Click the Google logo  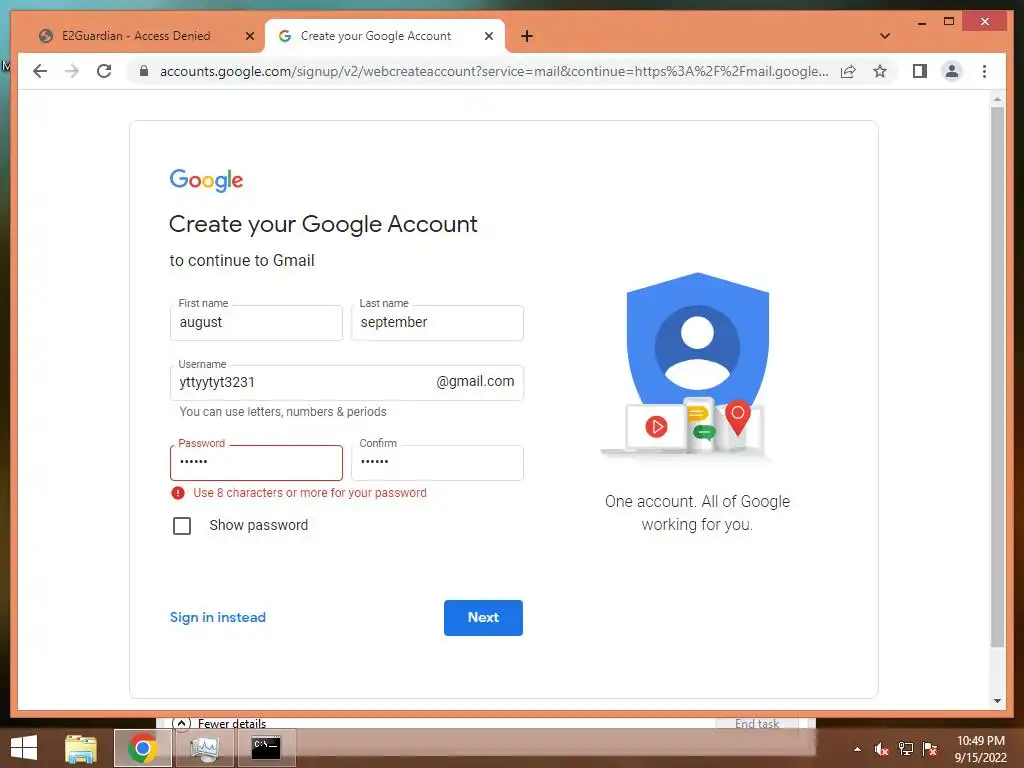click(206, 180)
